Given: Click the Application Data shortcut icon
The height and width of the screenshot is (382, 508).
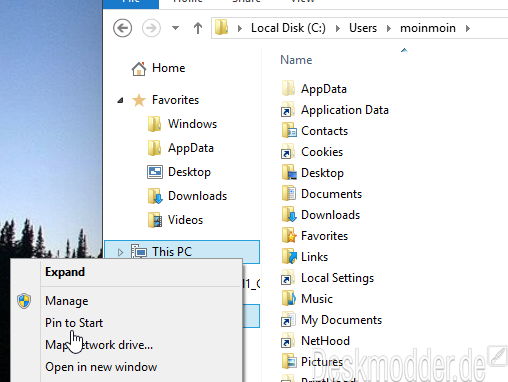Looking at the screenshot, I should point(288,110).
